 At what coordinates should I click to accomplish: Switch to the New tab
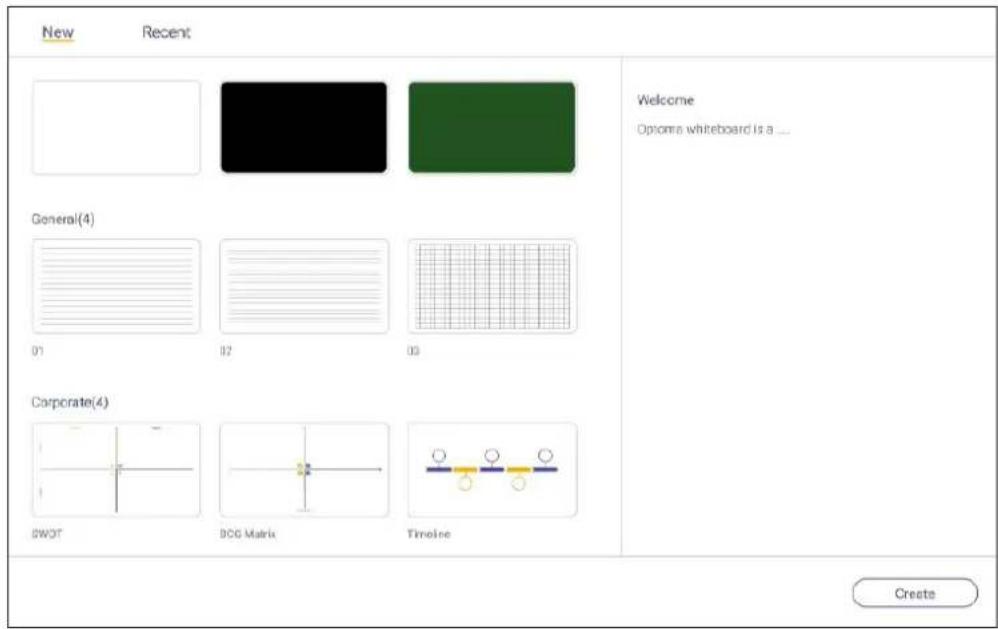click(58, 32)
